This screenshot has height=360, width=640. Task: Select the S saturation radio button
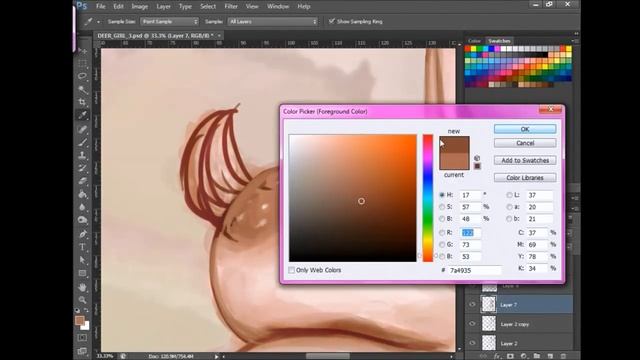click(x=442, y=207)
